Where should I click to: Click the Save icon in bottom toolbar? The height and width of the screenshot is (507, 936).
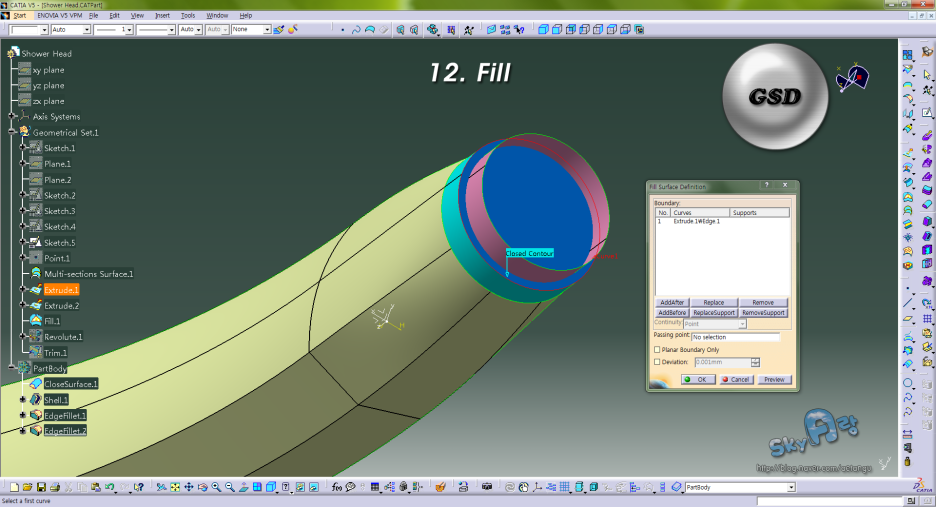(42, 487)
